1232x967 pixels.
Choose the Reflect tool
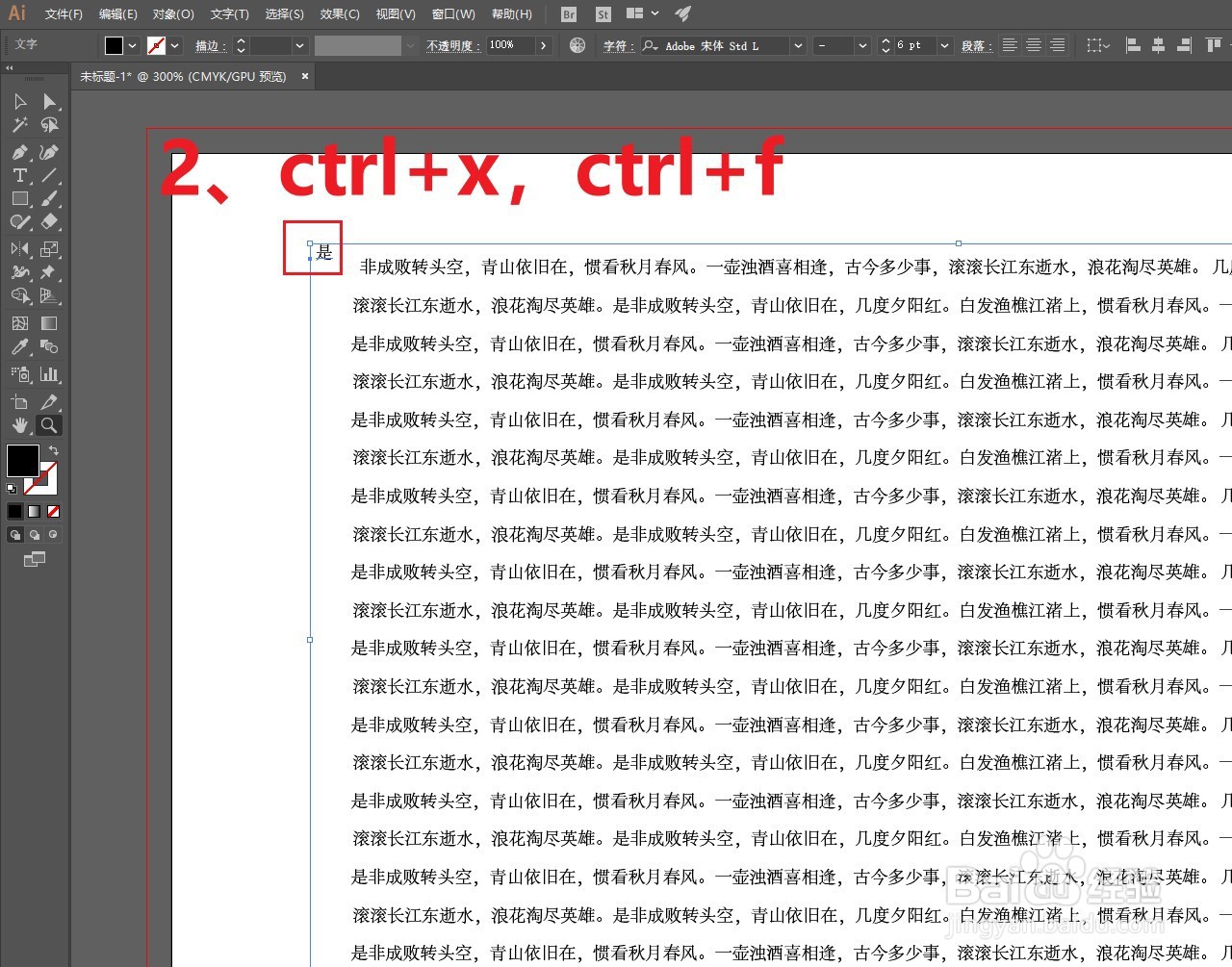point(19,249)
